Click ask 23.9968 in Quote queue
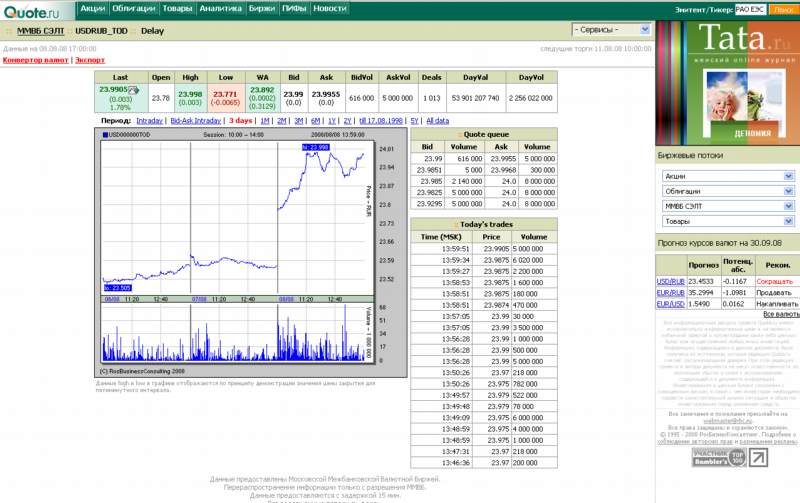Screen dimensions: 800x503 [x=503, y=170]
